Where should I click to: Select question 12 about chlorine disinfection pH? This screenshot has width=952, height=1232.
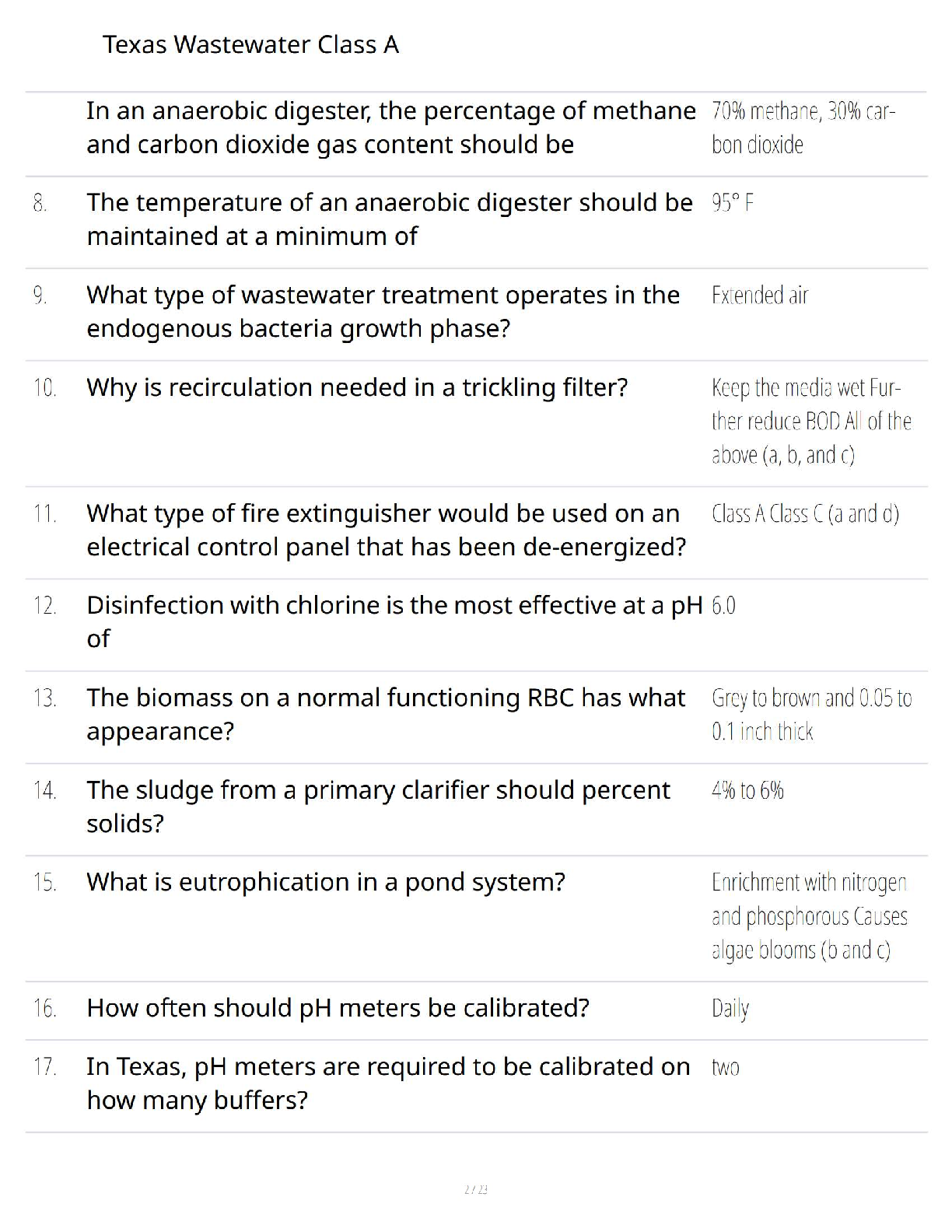click(x=394, y=622)
